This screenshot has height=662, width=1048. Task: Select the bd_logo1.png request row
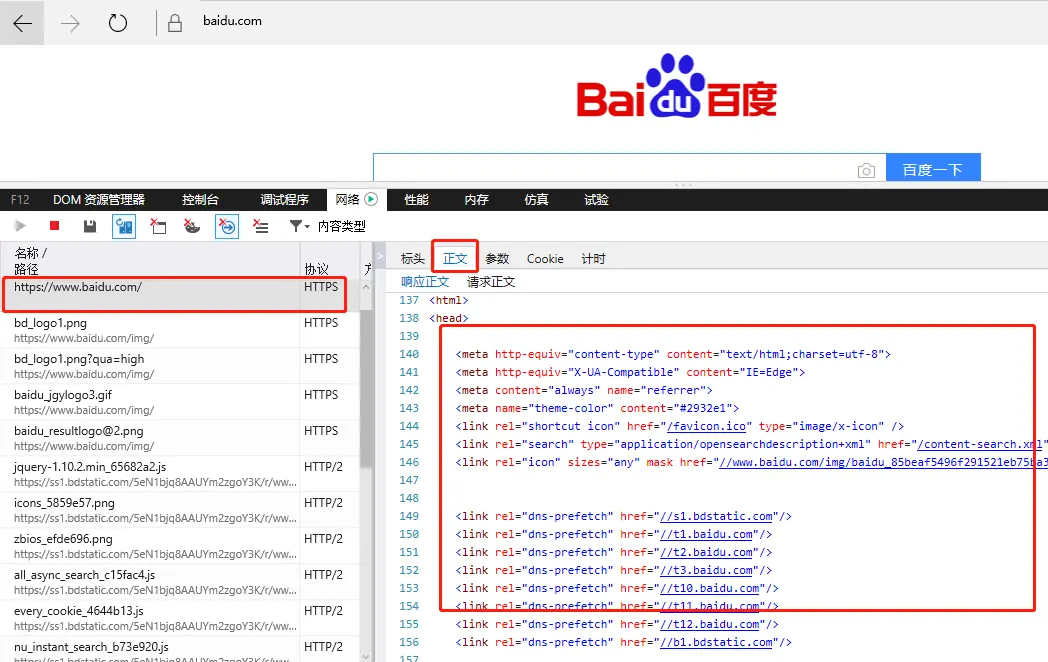pyautogui.click(x=180, y=330)
